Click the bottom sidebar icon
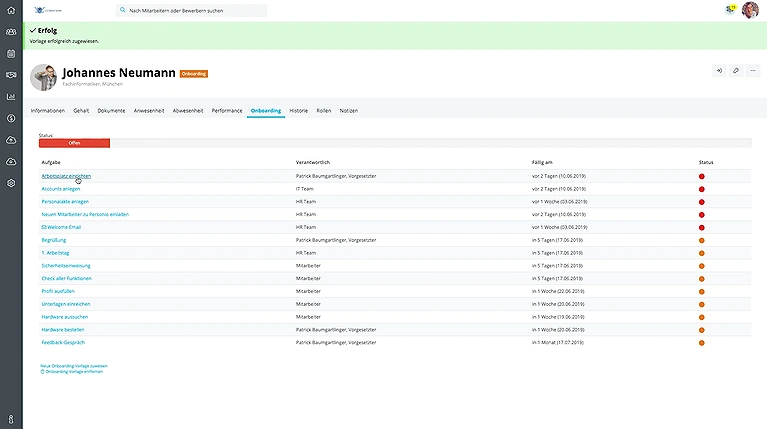This screenshot has height=429, width=767. 11,419
